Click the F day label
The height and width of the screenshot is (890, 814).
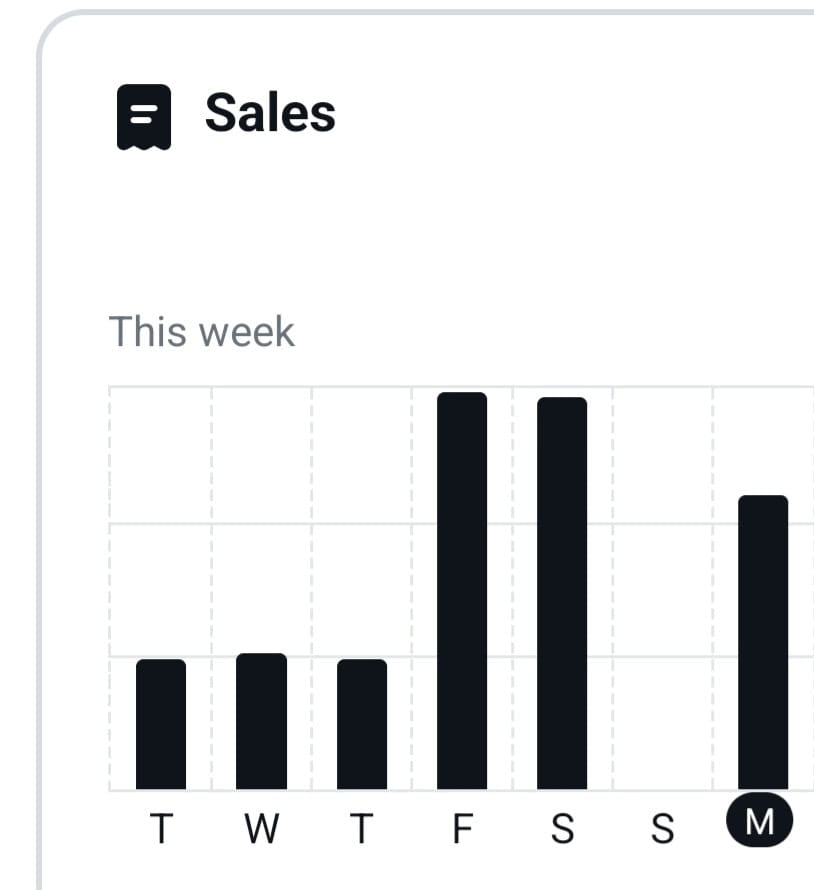(463, 829)
